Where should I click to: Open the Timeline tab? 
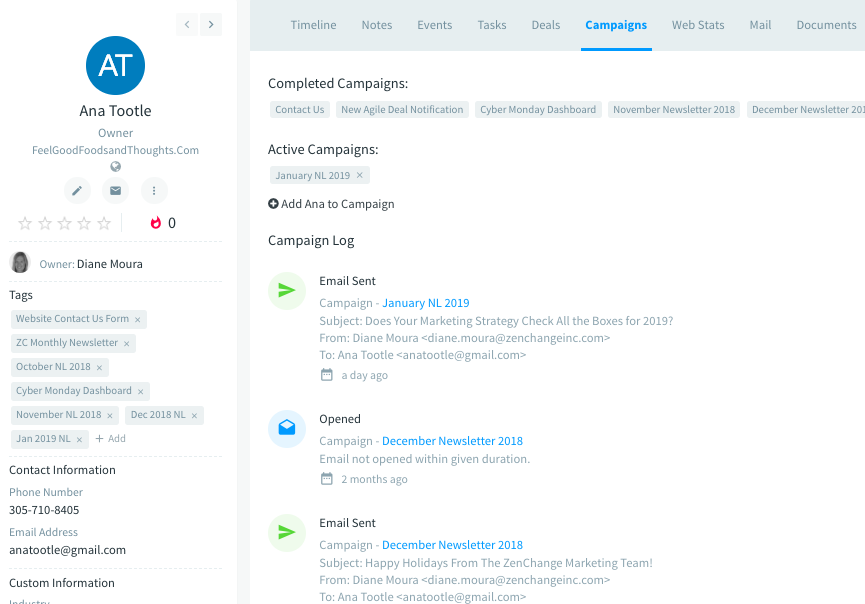pos(313,25)
